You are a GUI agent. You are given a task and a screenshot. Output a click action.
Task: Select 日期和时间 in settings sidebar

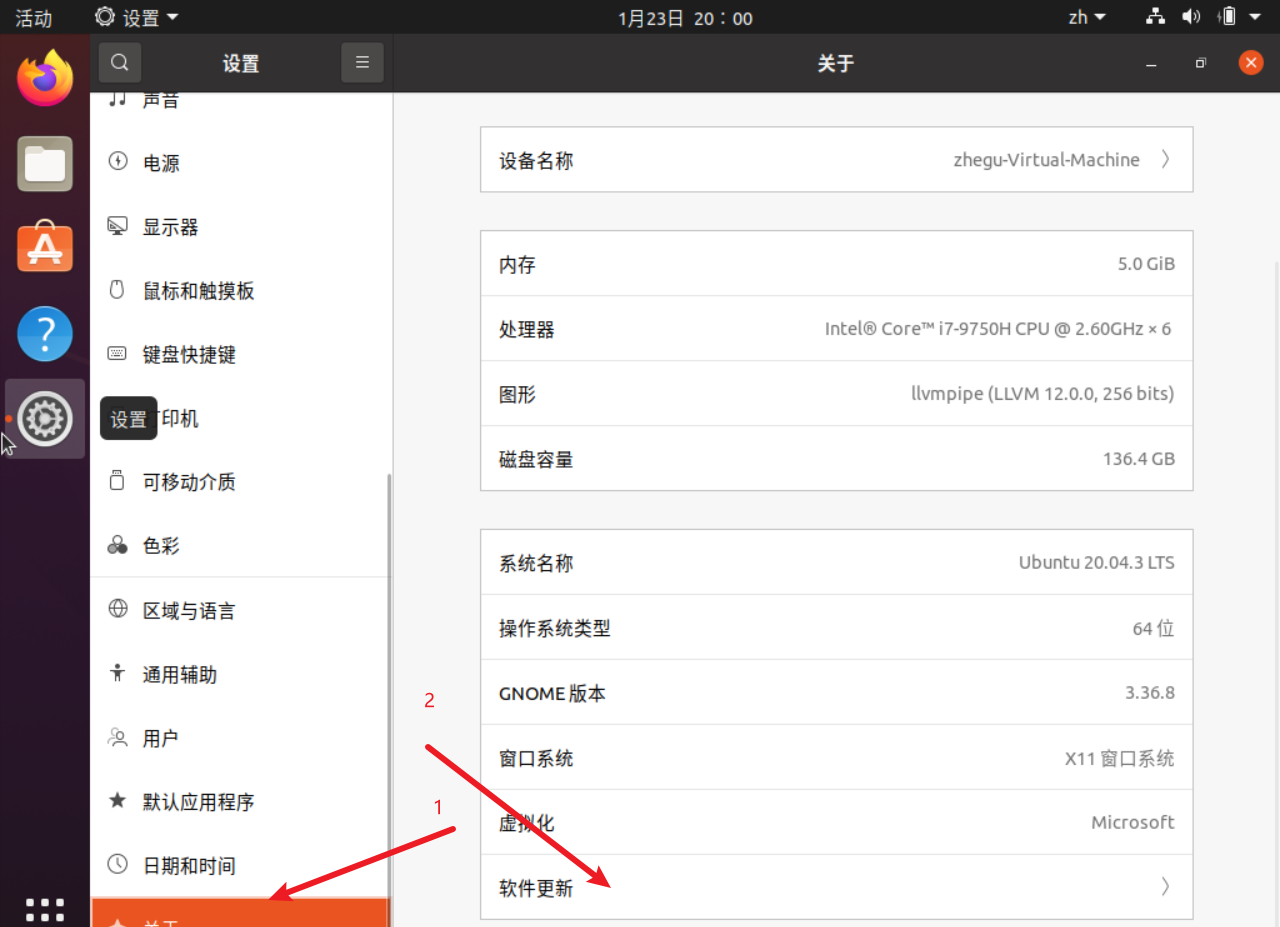click(x=240, y=865)
